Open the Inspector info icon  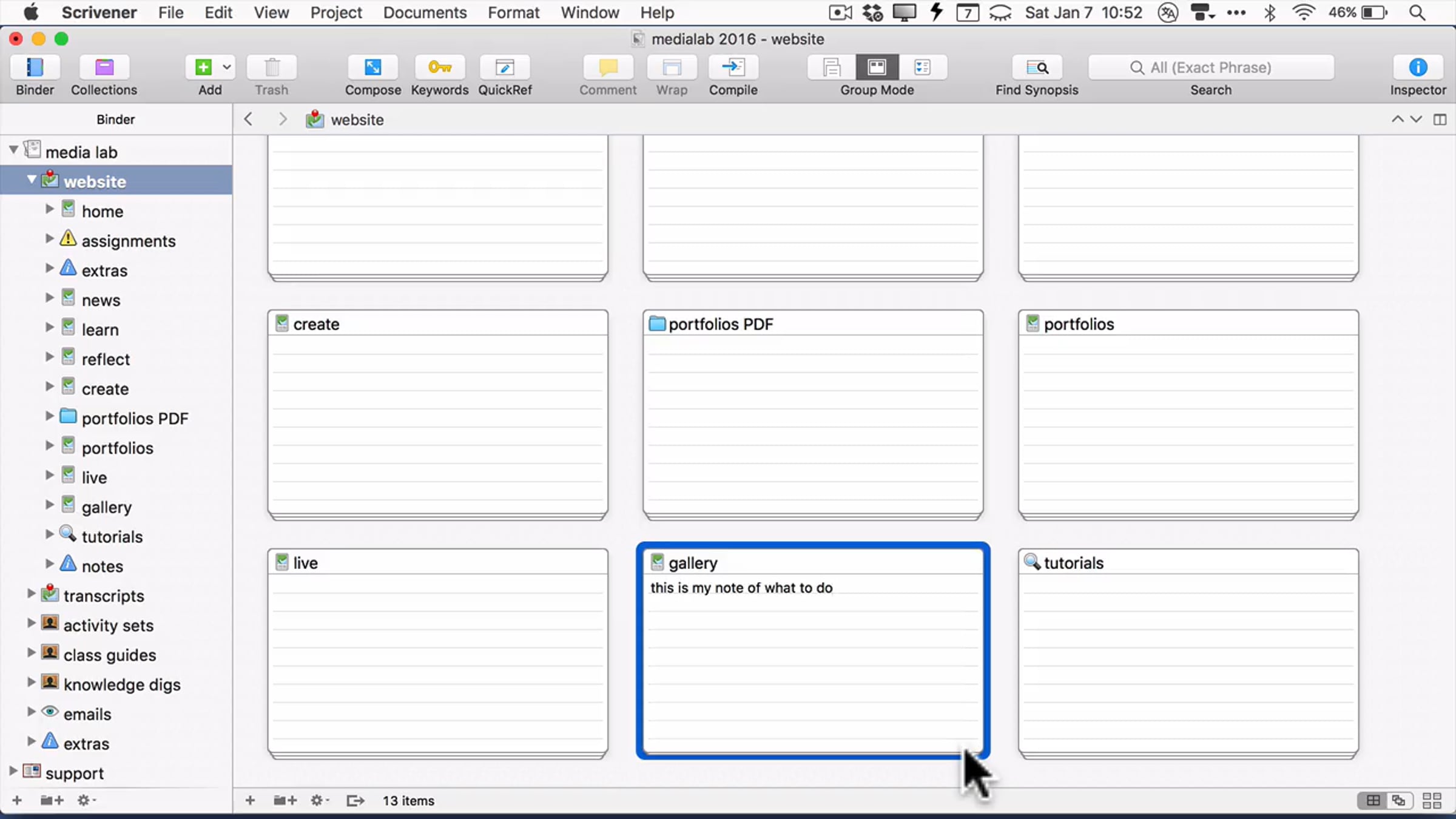pyautogui.click(x=1417, y=67)
